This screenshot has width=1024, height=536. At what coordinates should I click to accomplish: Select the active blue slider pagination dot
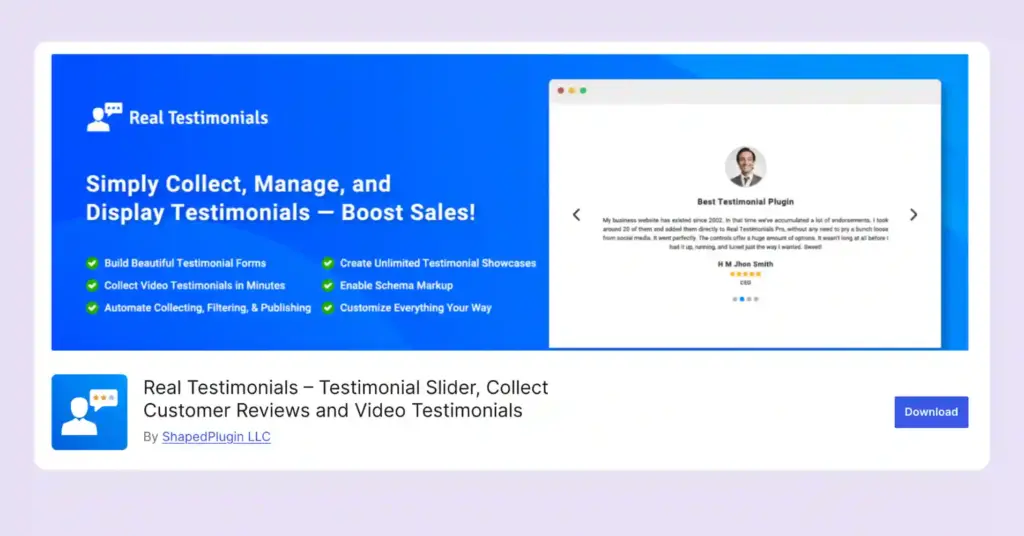[742, 299]
